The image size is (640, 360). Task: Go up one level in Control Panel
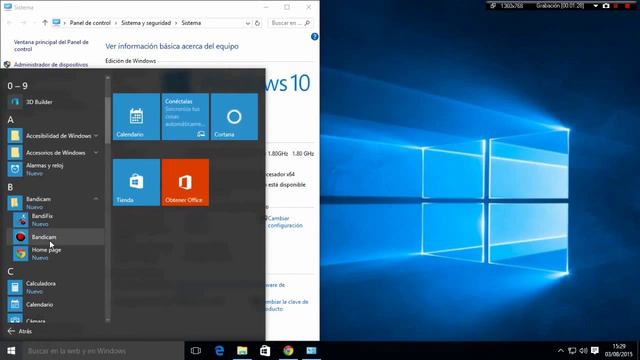tap(45, 23)
